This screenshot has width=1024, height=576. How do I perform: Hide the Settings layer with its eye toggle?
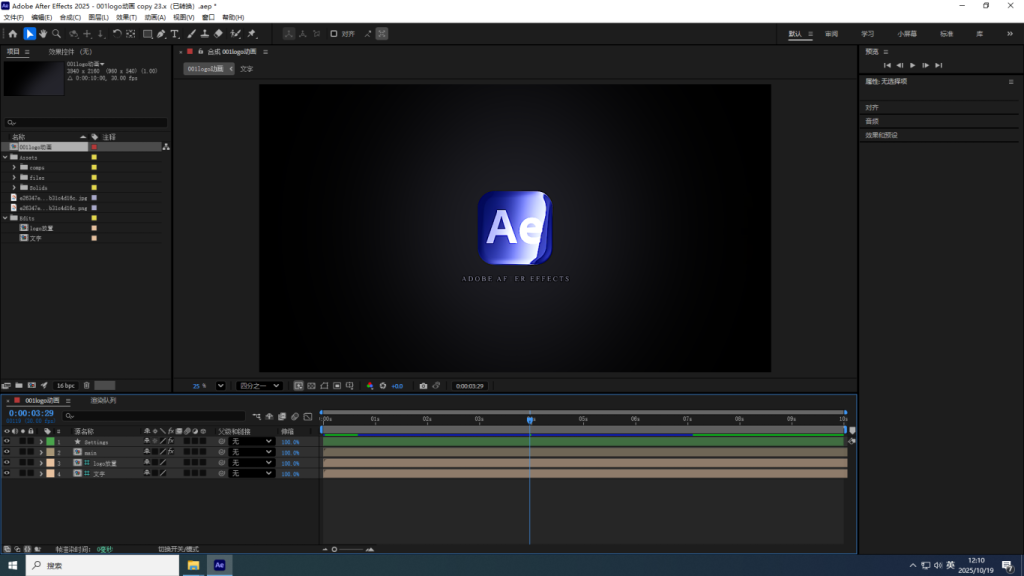[7, 440]
